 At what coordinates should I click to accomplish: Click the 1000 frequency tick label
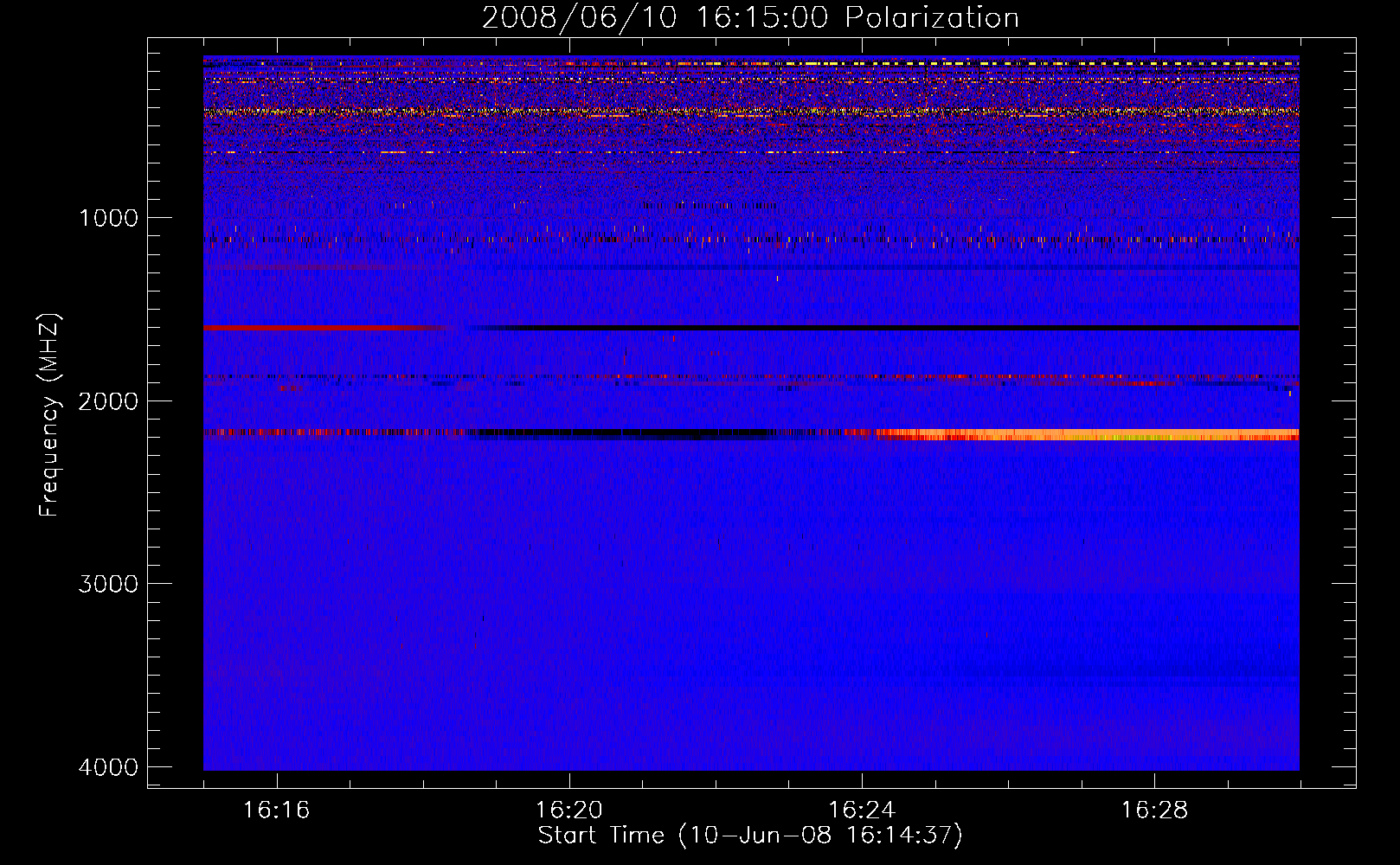click(x=109, y=218)
